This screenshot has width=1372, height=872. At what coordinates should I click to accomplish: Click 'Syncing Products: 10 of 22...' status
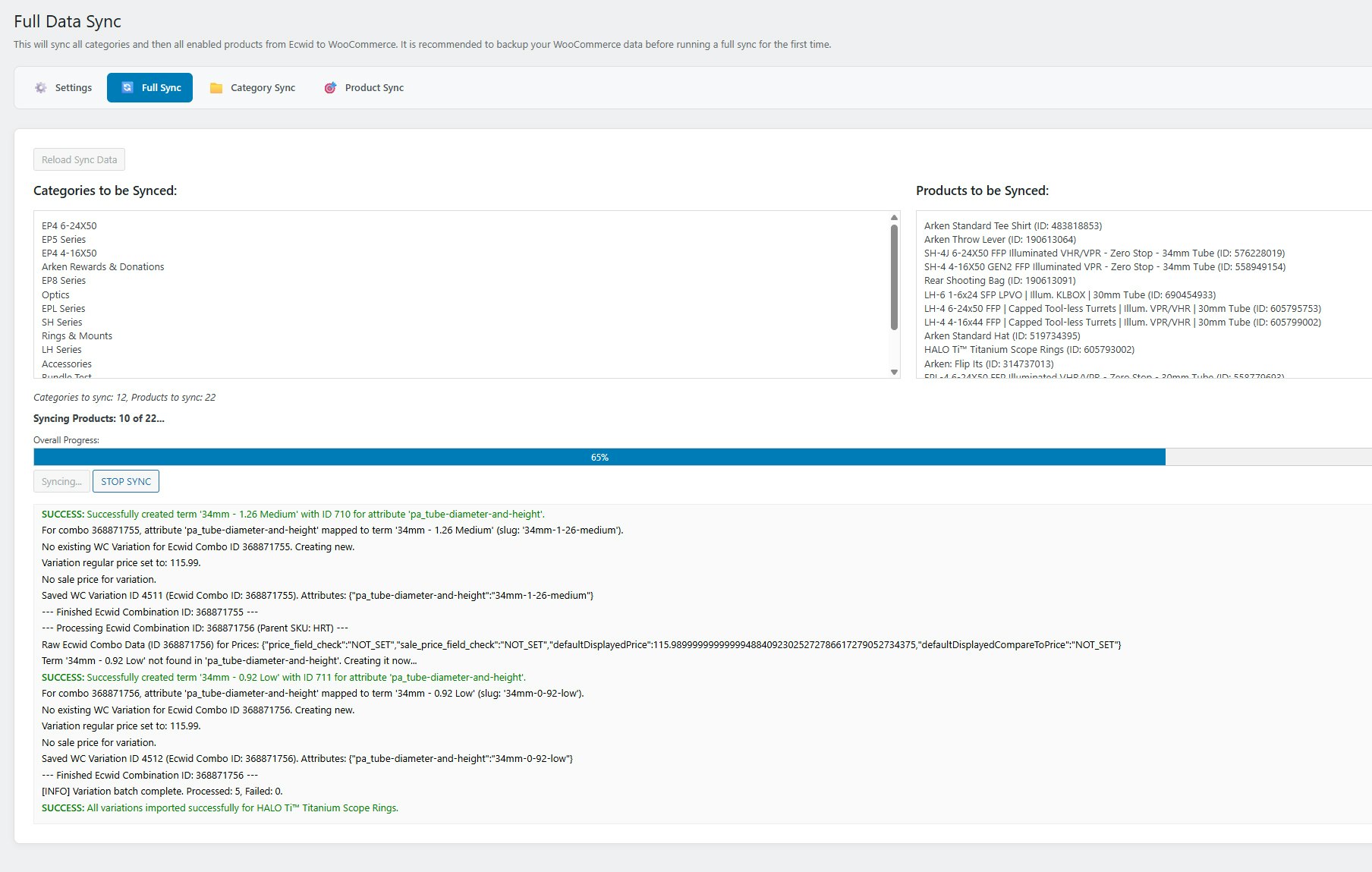click(x=99, y=418)
